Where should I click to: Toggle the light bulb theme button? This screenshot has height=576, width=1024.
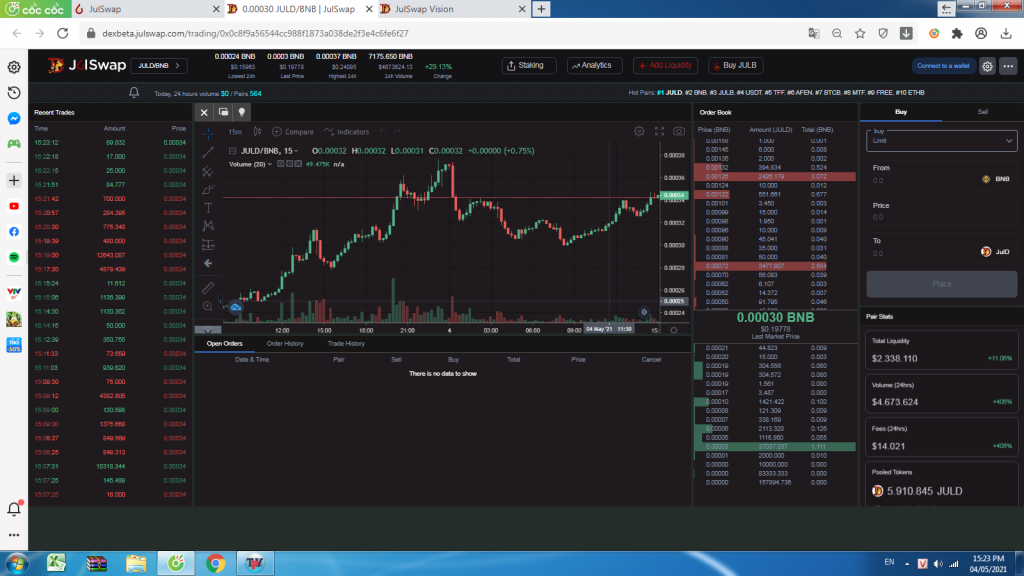point(242,112)
